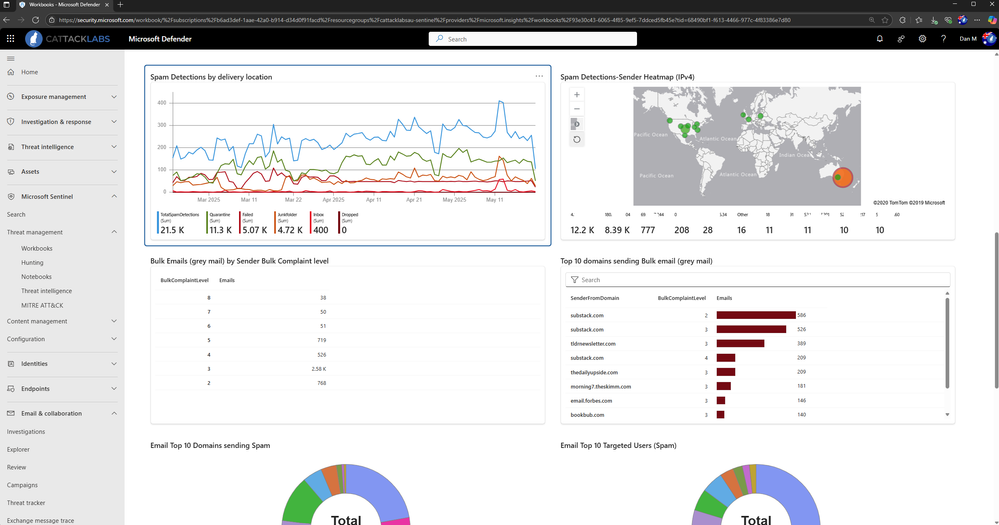Open the browser zoom magnifier icon
Image resolution: width=999 pixels, height=525 pixels.
(x=871, y=20)
